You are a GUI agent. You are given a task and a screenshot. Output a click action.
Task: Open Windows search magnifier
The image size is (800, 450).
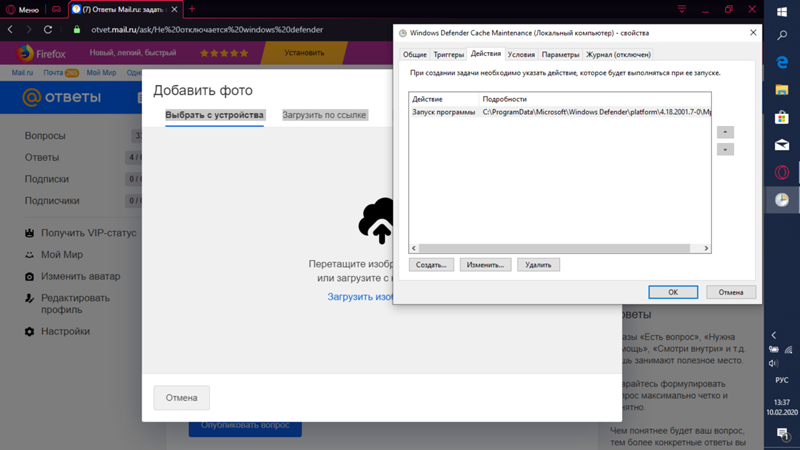tap(782, 35)
